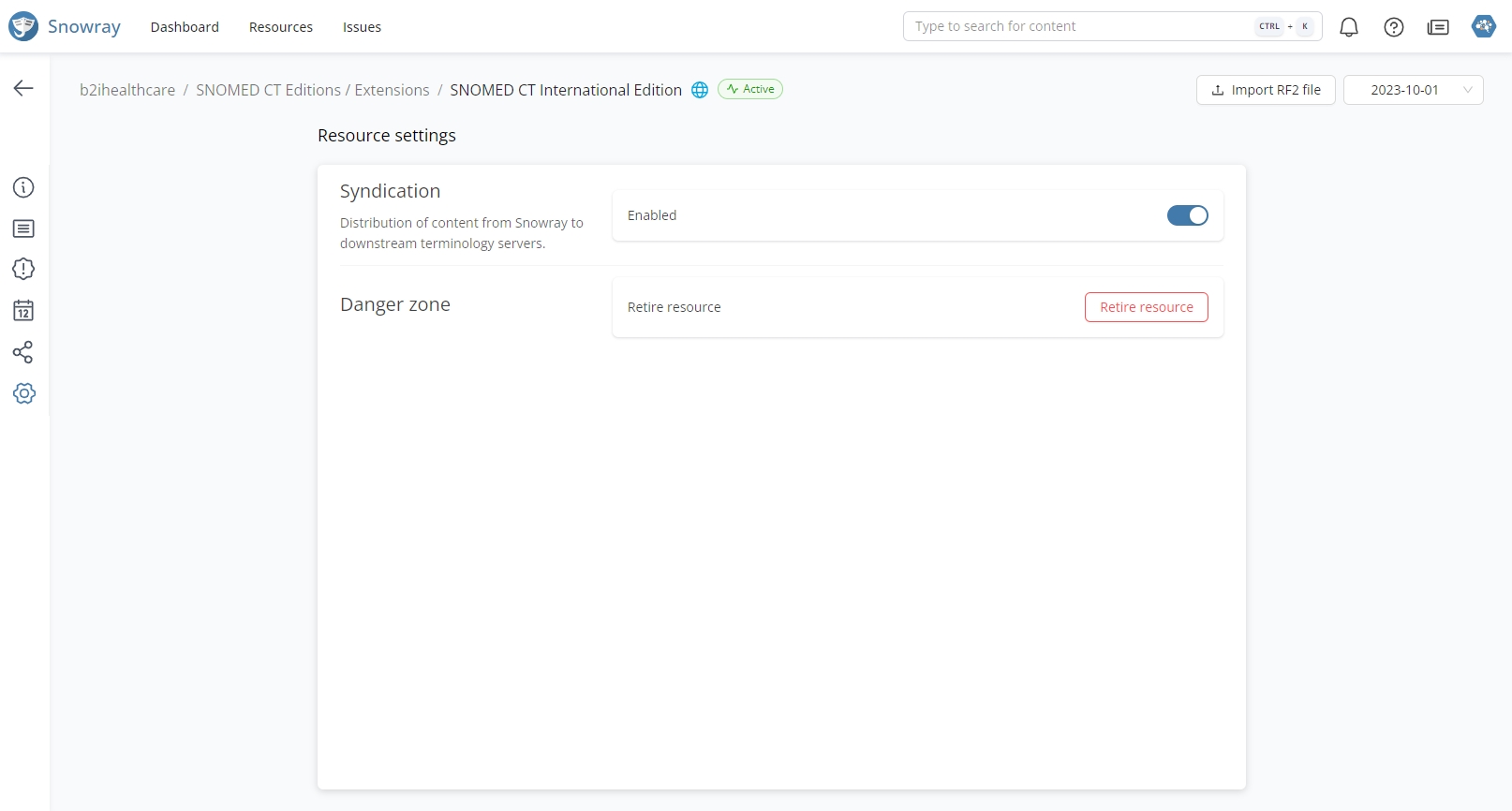Open the help question mark icon

point(1393,27)
